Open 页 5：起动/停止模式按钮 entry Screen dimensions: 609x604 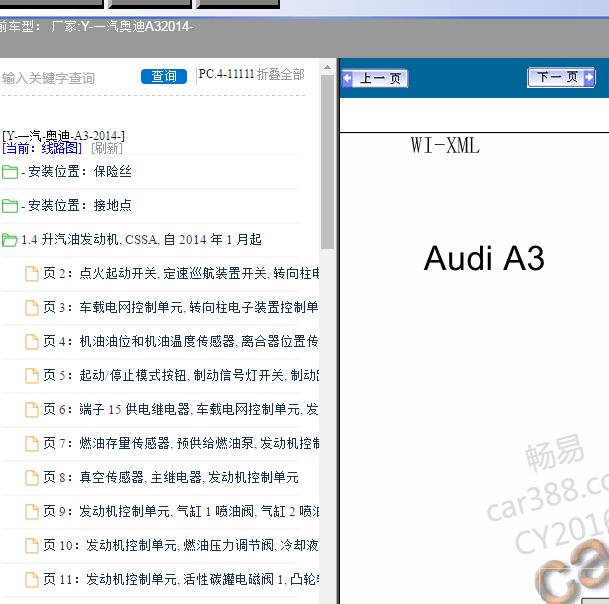pos(181,375)
